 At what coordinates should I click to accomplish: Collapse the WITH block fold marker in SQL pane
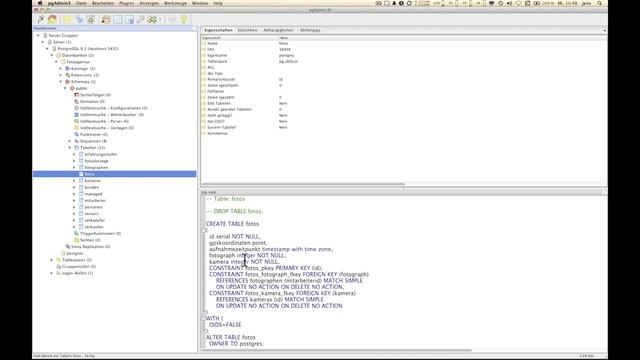point(203,318)
